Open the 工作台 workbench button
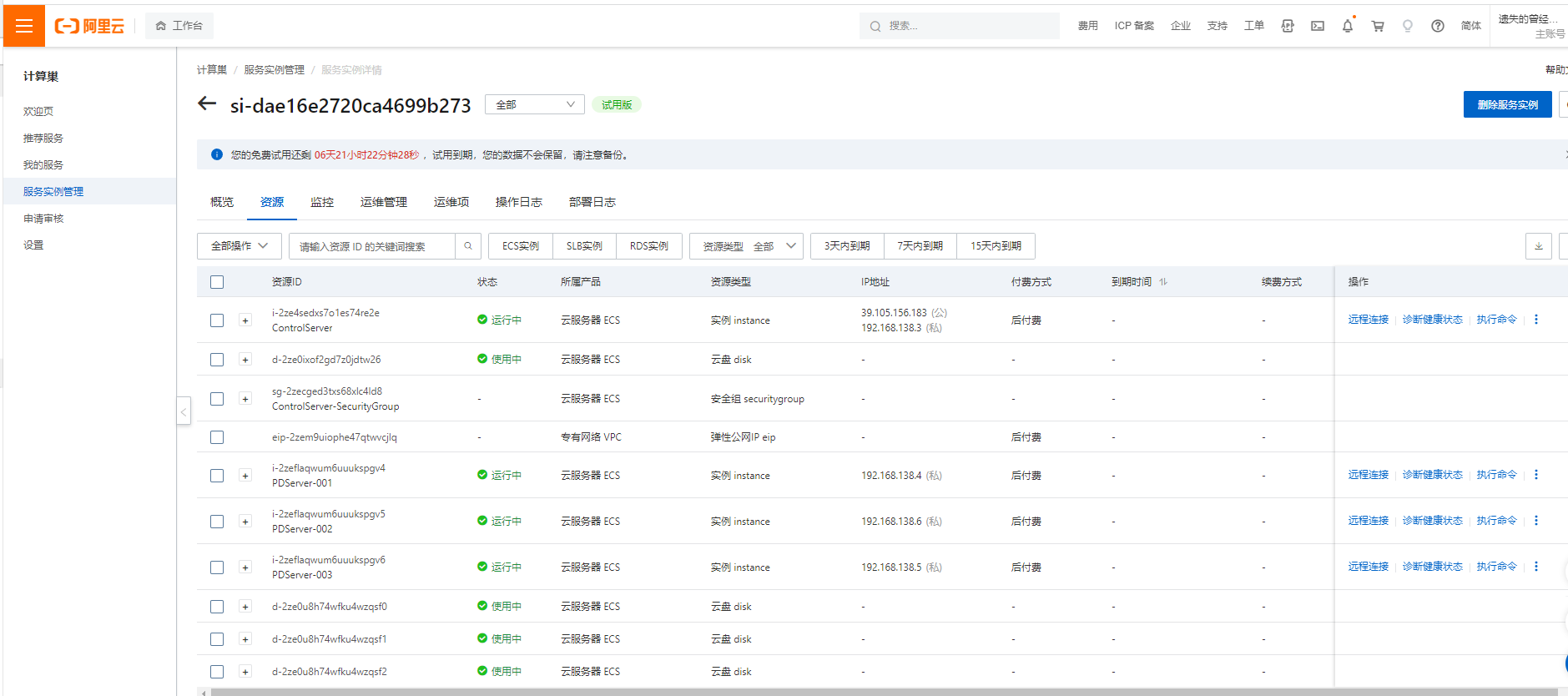The height and width of the screenshot is (696, 1568). [x=179, y=26]
